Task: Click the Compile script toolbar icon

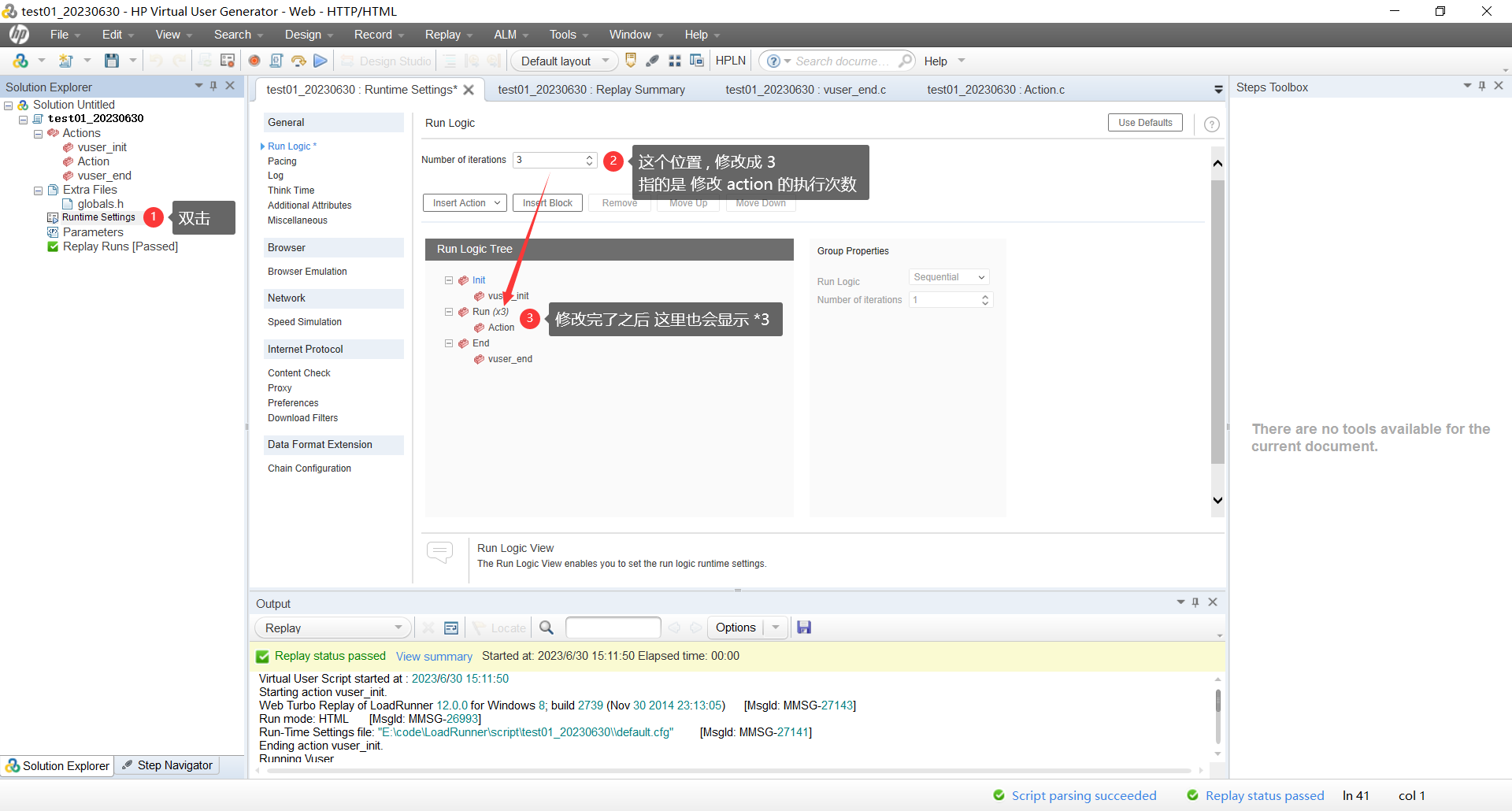Action: 276,61
